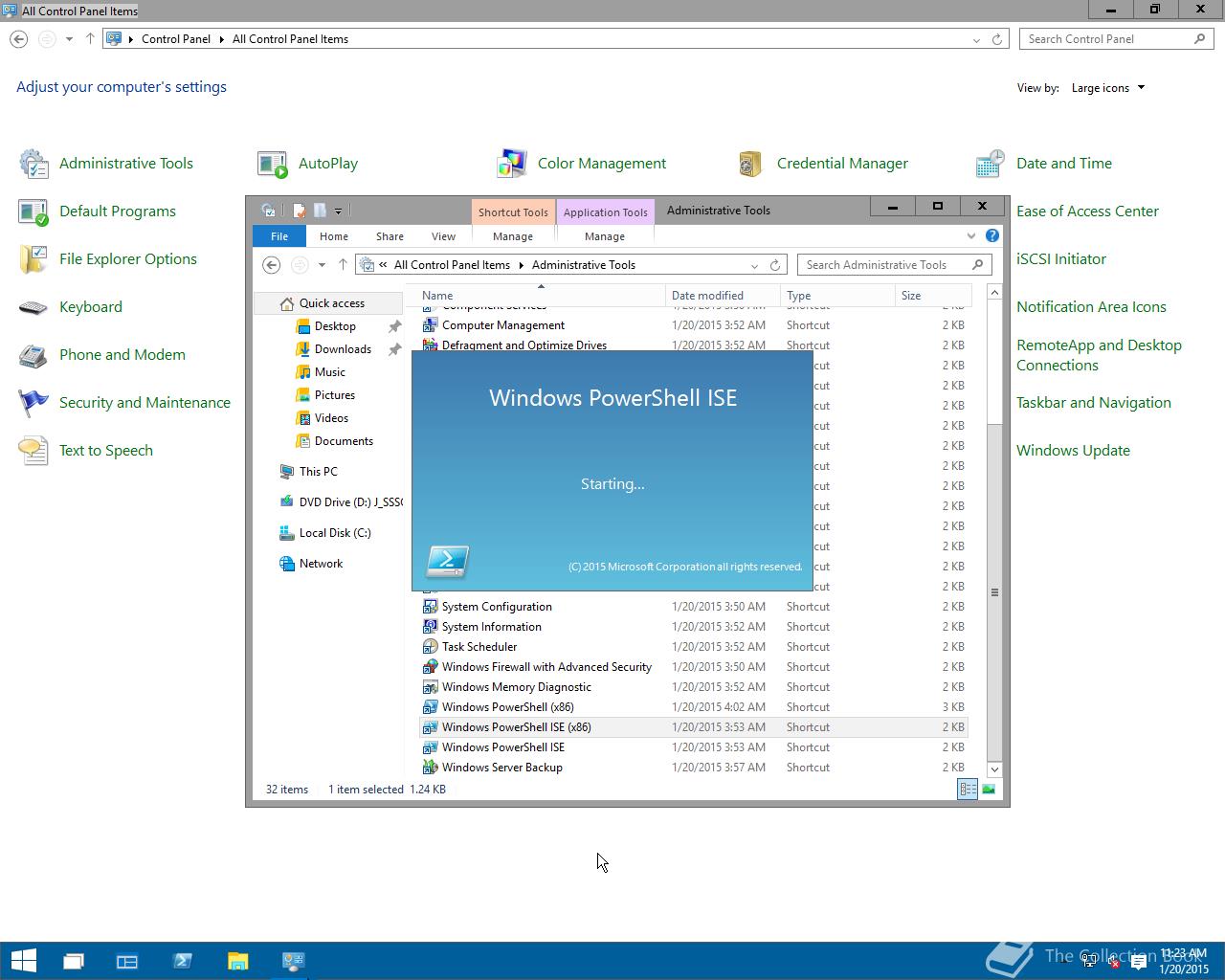The width and height of the screenshot is (1225, 980).
Task: Expand Administrative Tools address dropdown
Action: tap(754, 265)
